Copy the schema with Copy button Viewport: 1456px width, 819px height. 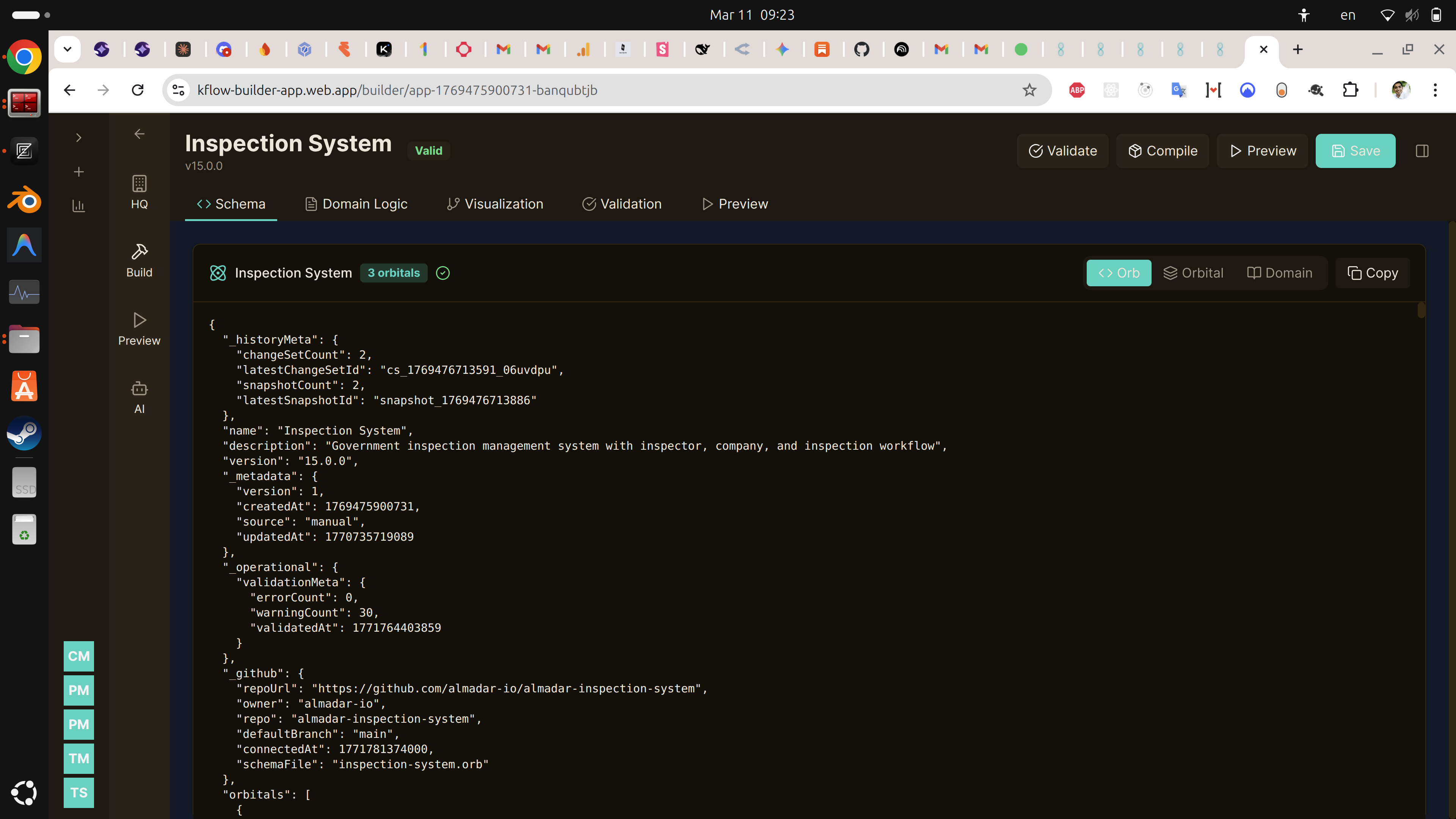click(1372, 273)
